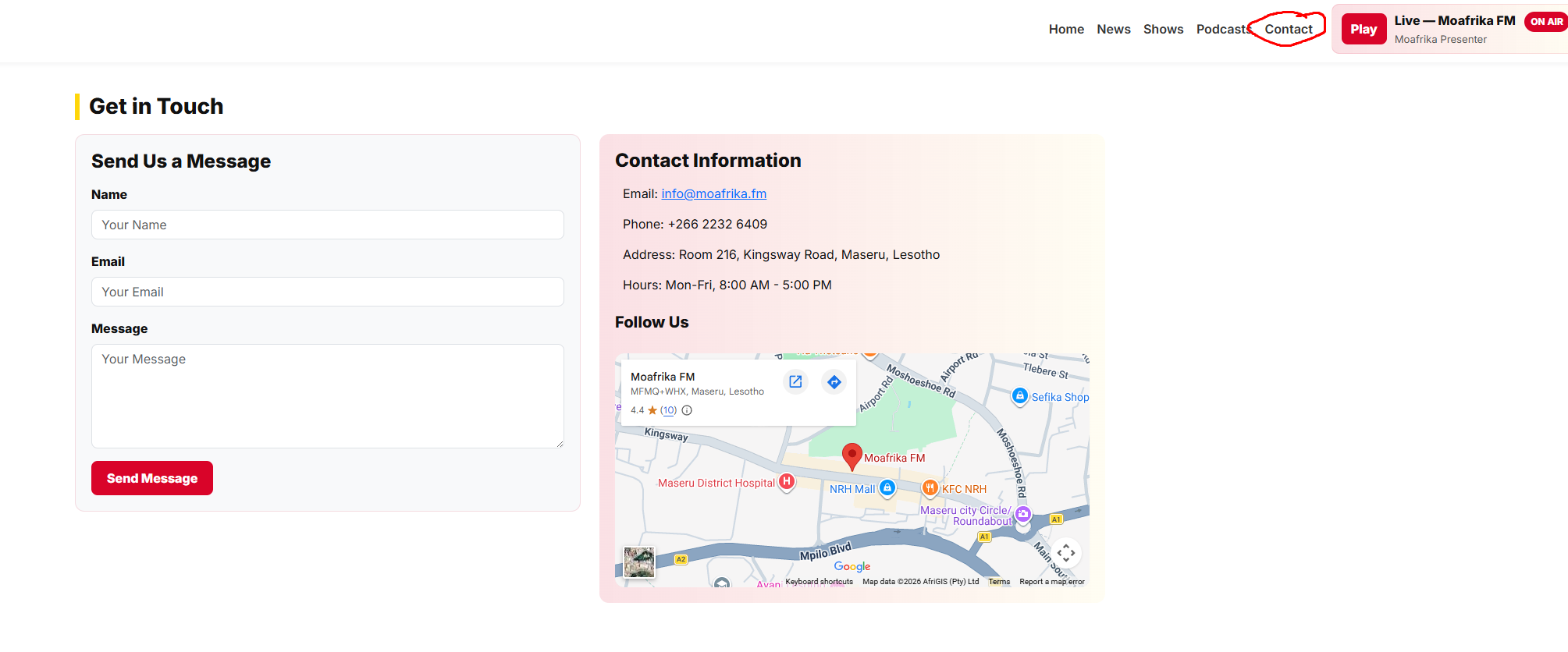Click the map directions arrow icon

click(x=834, y=381)
